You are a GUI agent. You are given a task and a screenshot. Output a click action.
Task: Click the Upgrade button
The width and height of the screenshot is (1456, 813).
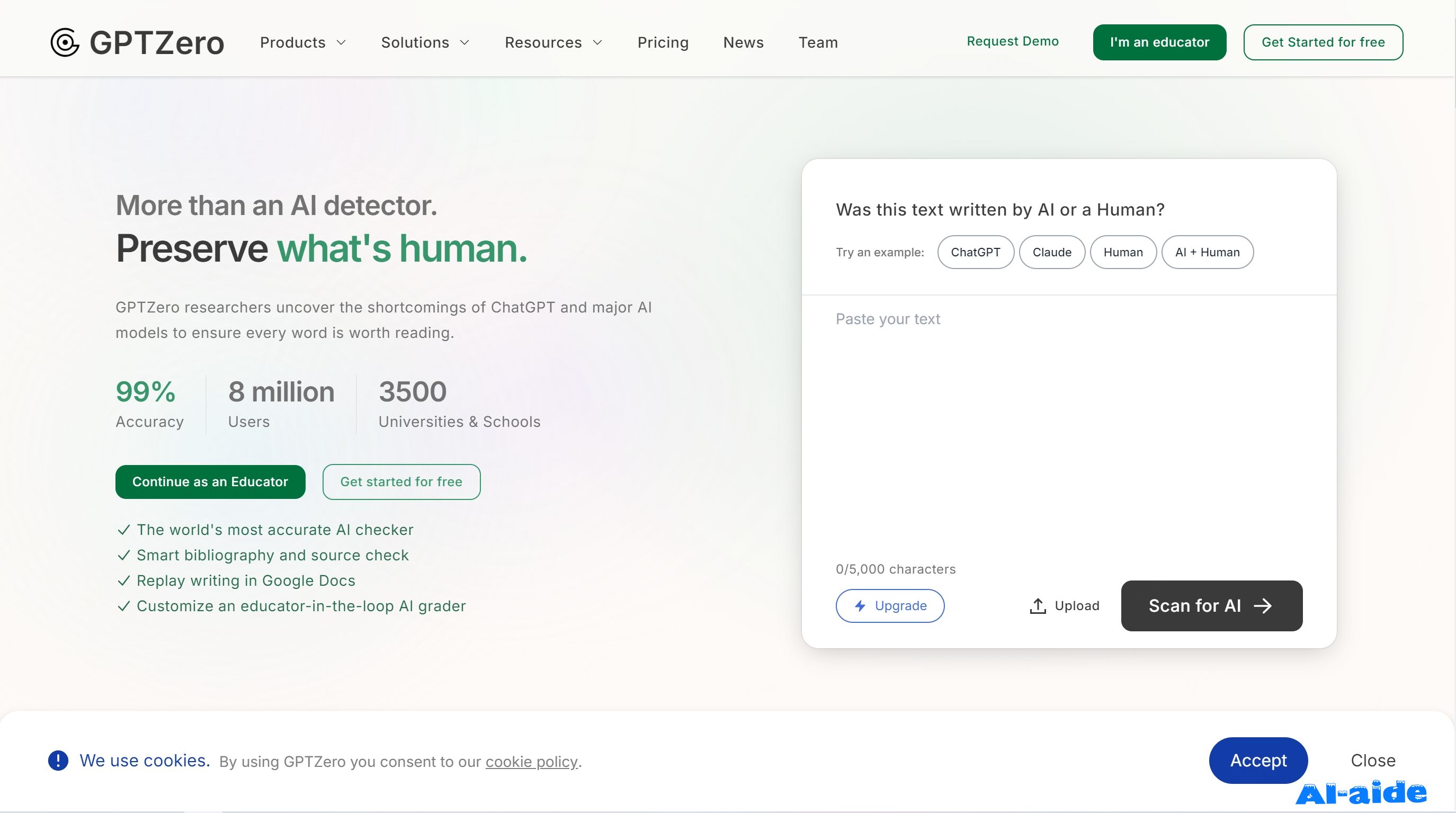click(x=890, y=606)
